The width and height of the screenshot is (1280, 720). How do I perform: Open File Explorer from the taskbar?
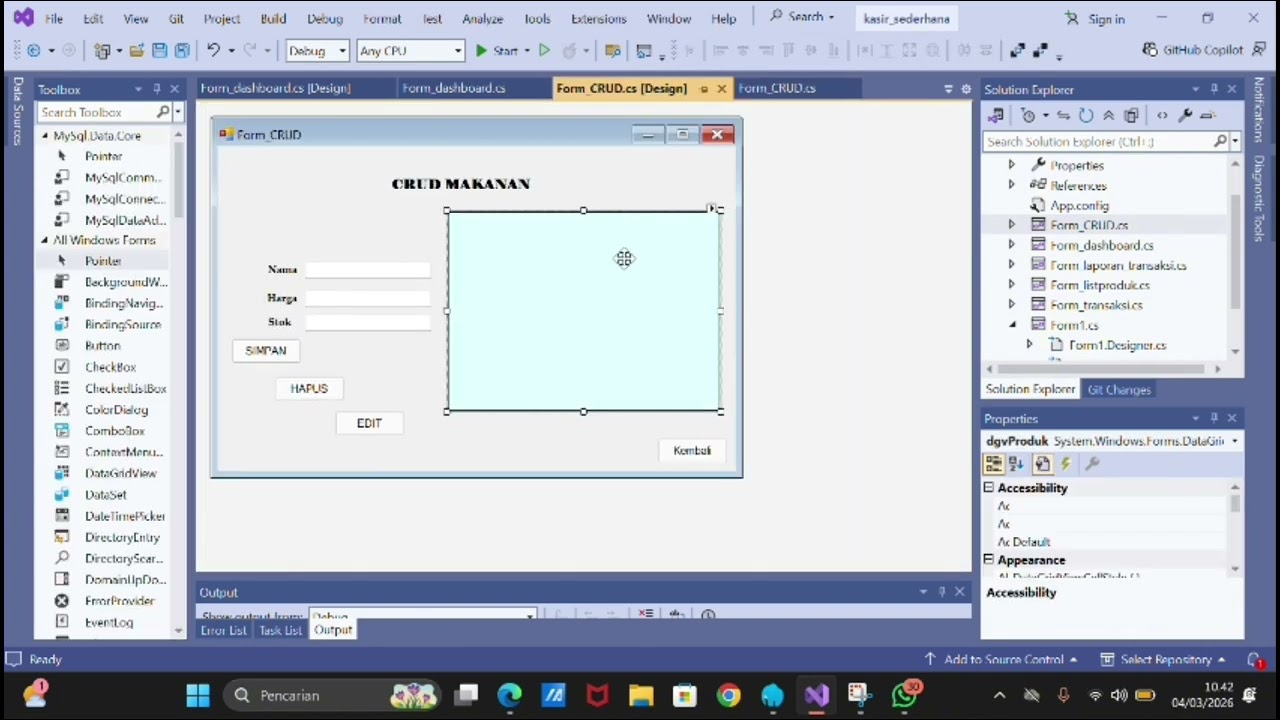point(641,696)
